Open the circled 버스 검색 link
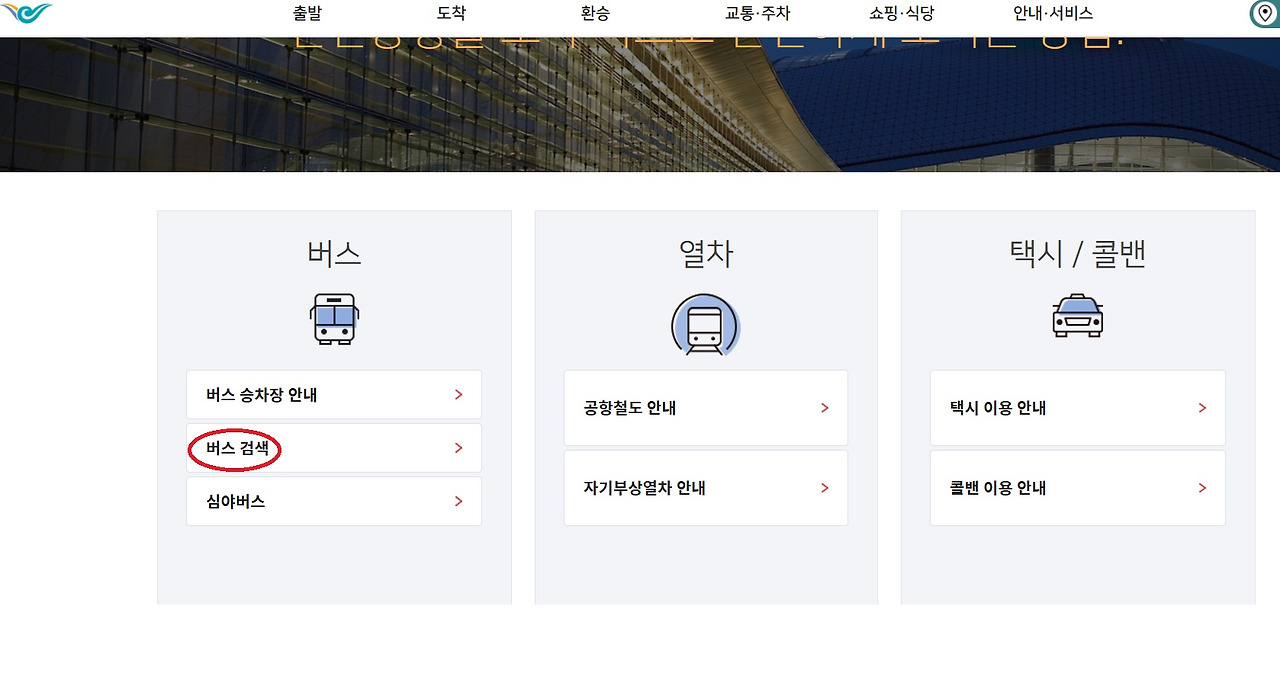 coord(234,448)
